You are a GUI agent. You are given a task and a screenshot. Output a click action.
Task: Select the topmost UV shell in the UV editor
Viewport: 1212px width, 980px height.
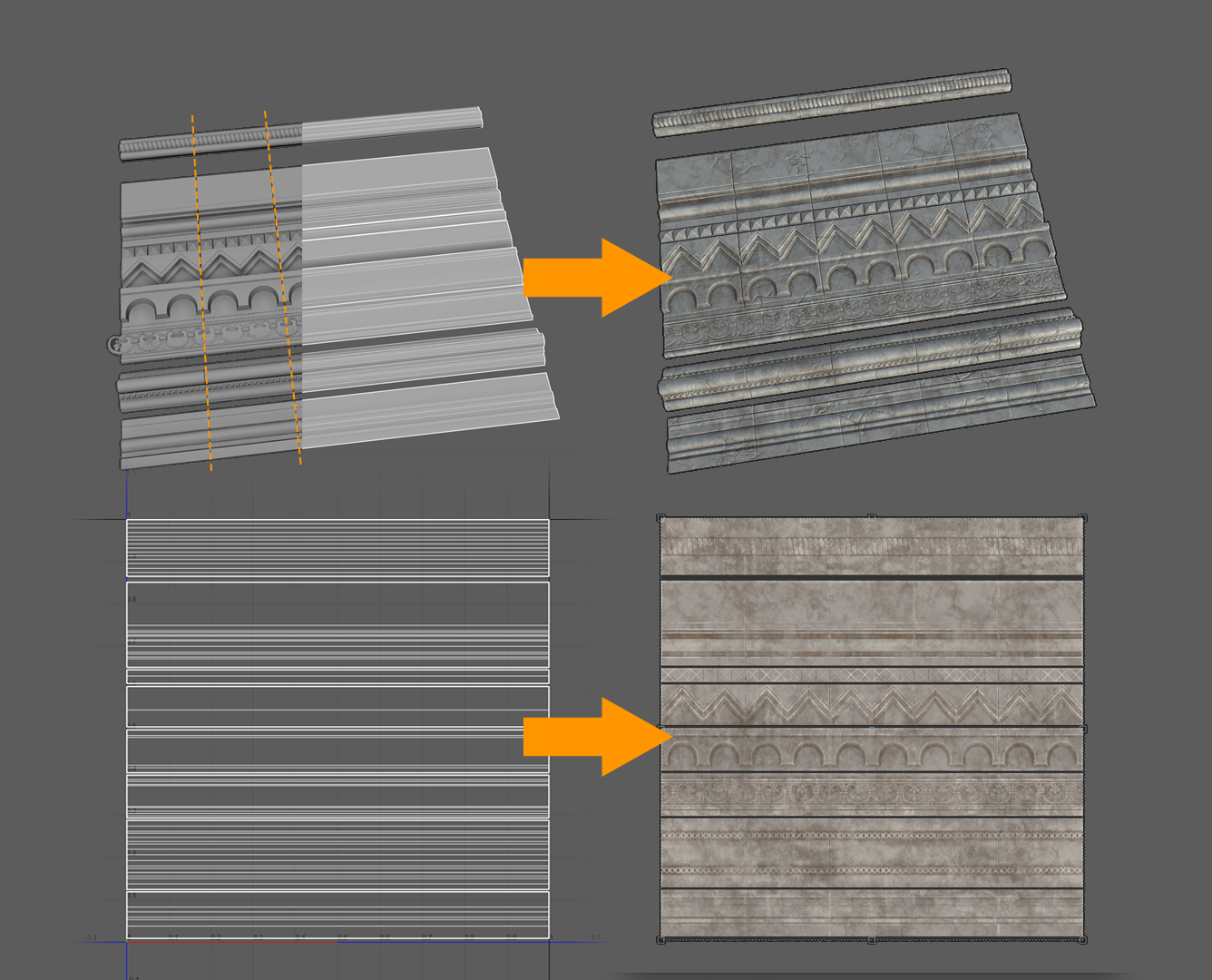pos(337,548)
